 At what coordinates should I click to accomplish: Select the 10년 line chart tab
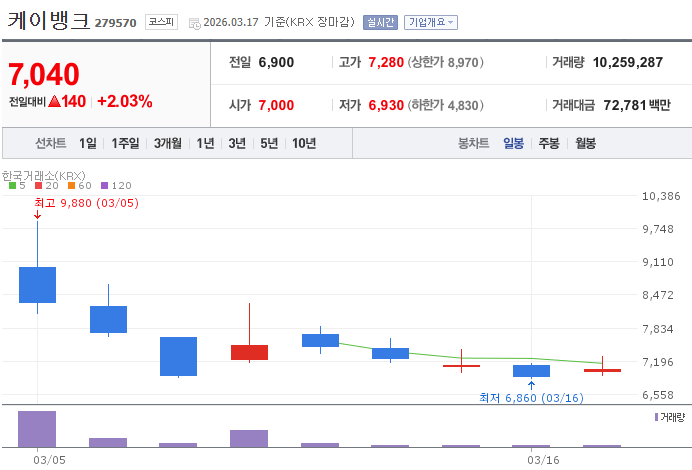[304, 143]
